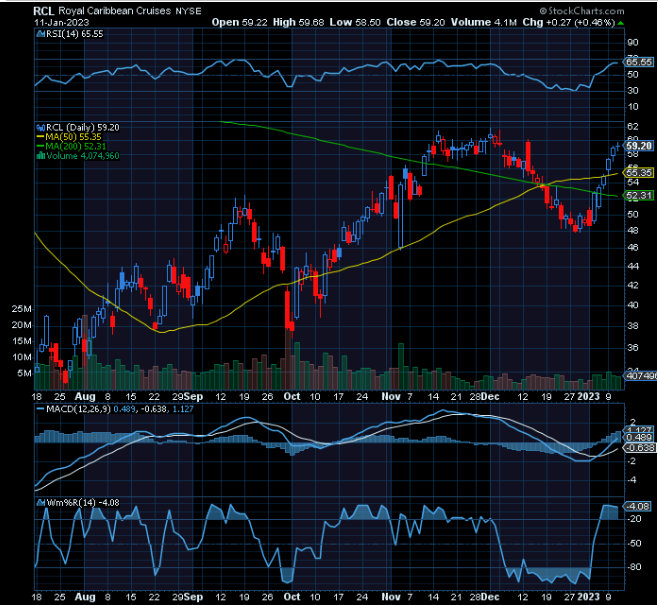Click the Oct label on price date axis
Image resolution: width=658 pixels, height=605 pixels.
coord(292,396)
